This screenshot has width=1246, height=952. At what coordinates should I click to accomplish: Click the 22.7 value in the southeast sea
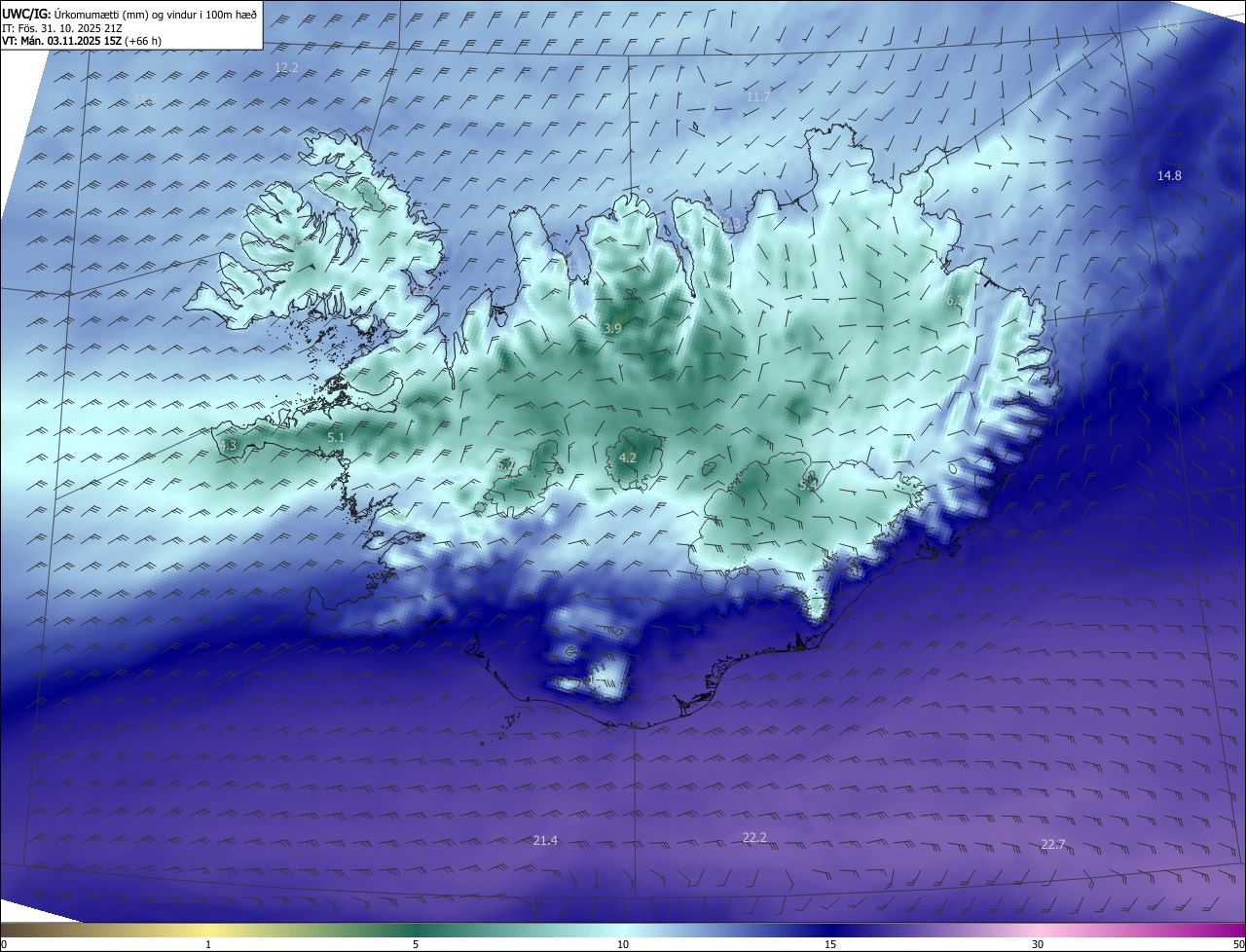coord(1053,844)
